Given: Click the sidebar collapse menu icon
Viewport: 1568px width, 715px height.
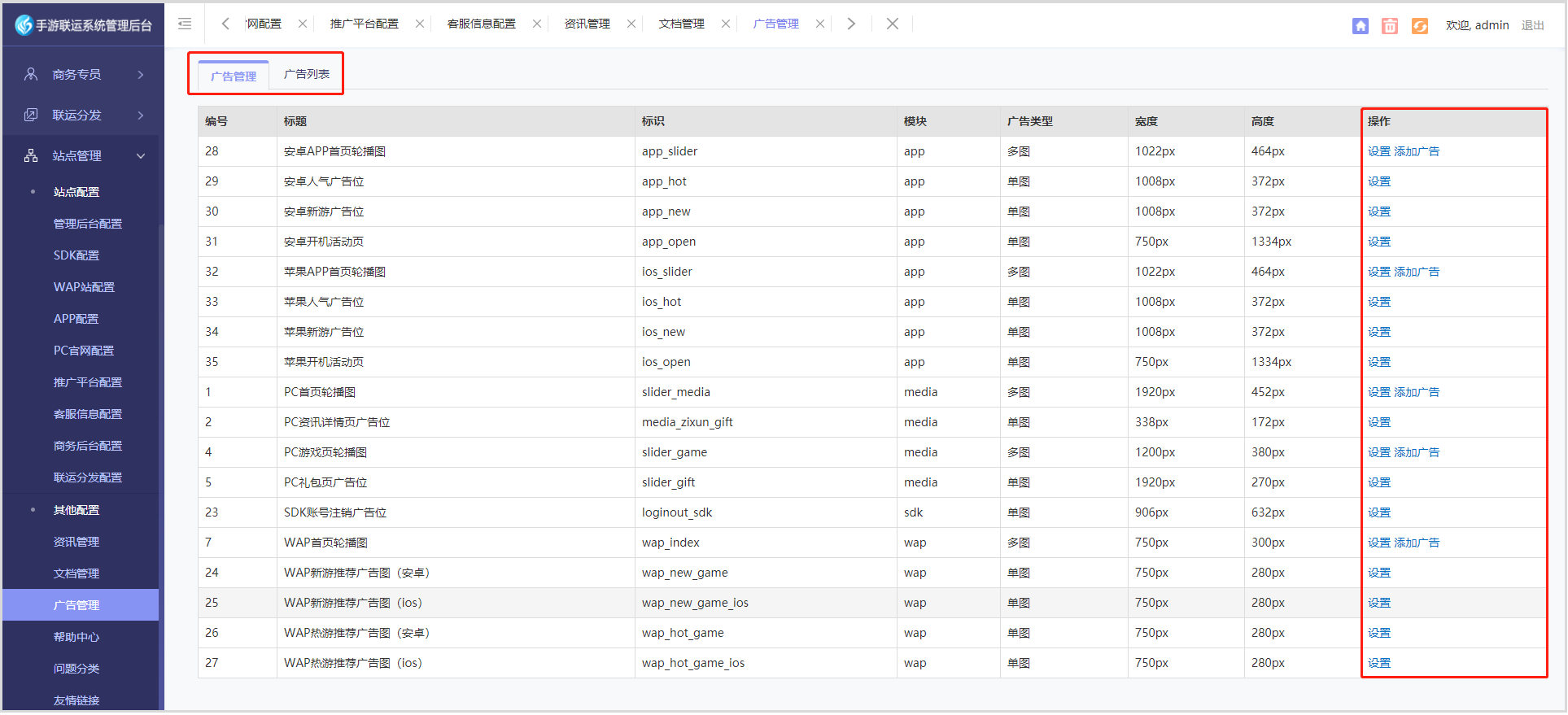Looking at the screenshot, I should (x=185, y=24).
